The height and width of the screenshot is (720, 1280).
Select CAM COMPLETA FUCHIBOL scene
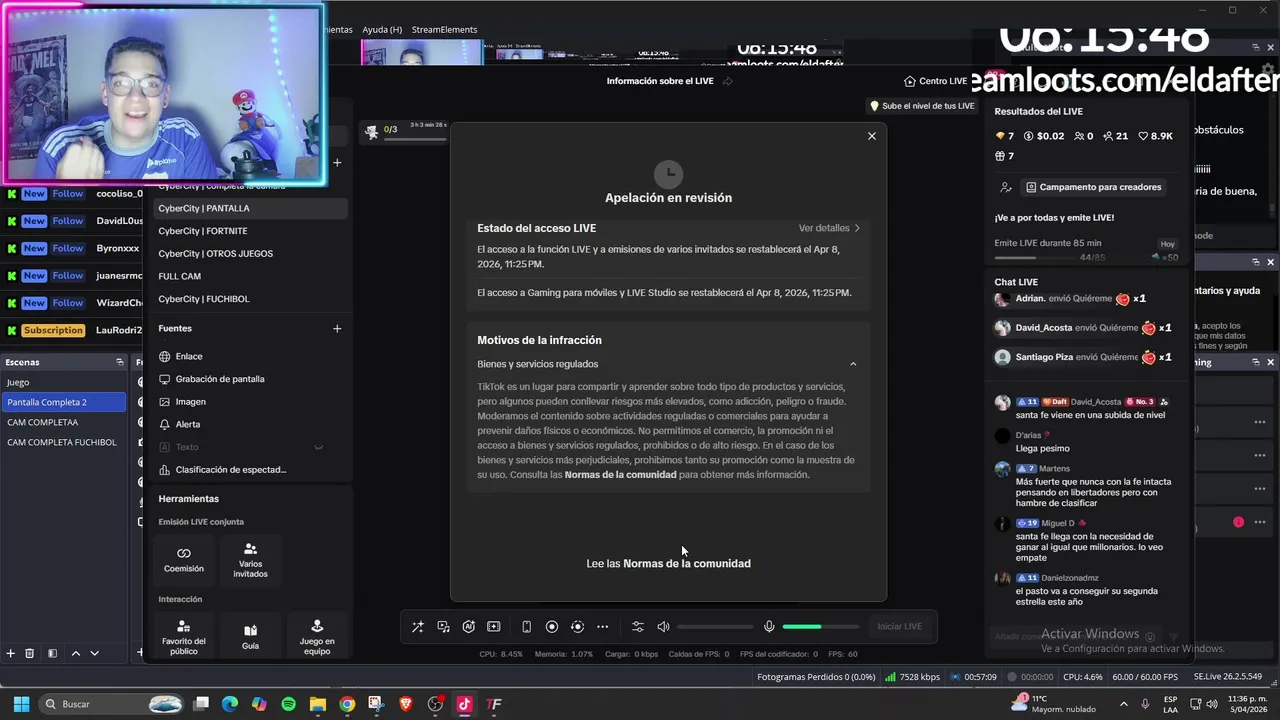(x=64, y=442)
